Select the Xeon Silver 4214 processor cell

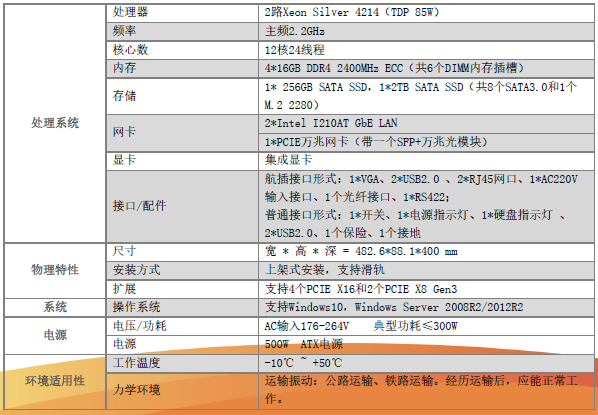pos(426,13)
